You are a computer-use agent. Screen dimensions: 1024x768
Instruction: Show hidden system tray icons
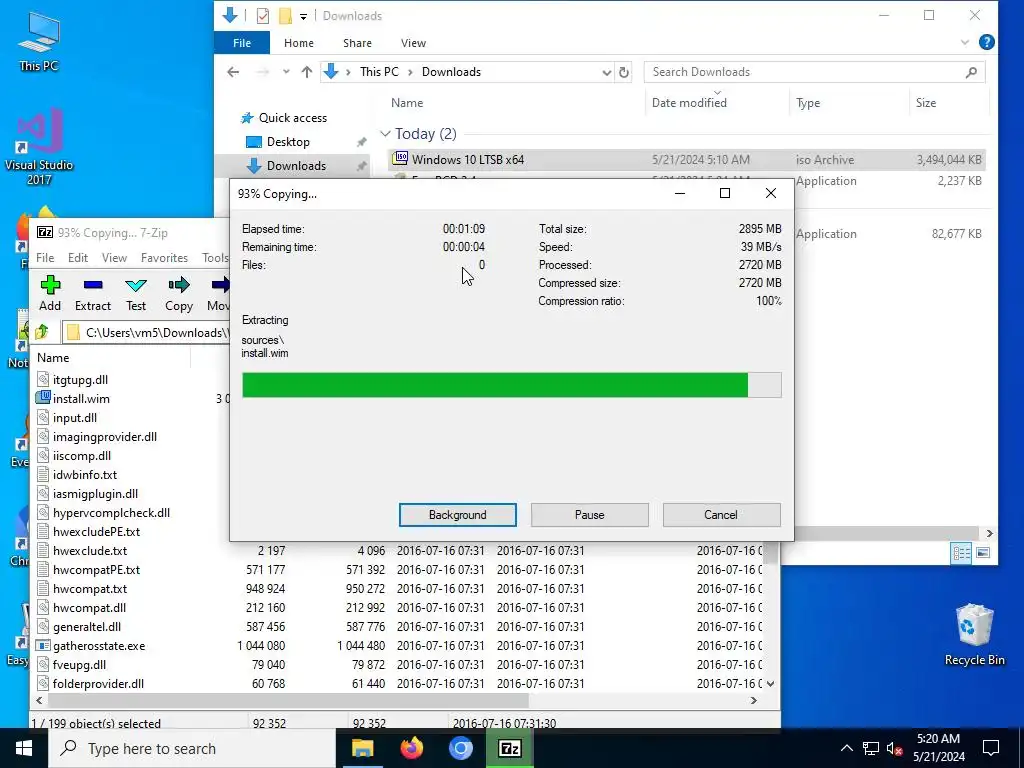point(846,748)
